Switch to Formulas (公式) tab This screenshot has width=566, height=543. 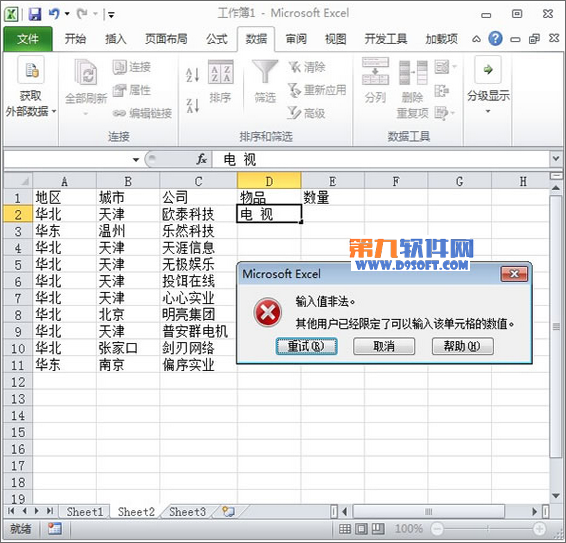[x=217, y=39]
